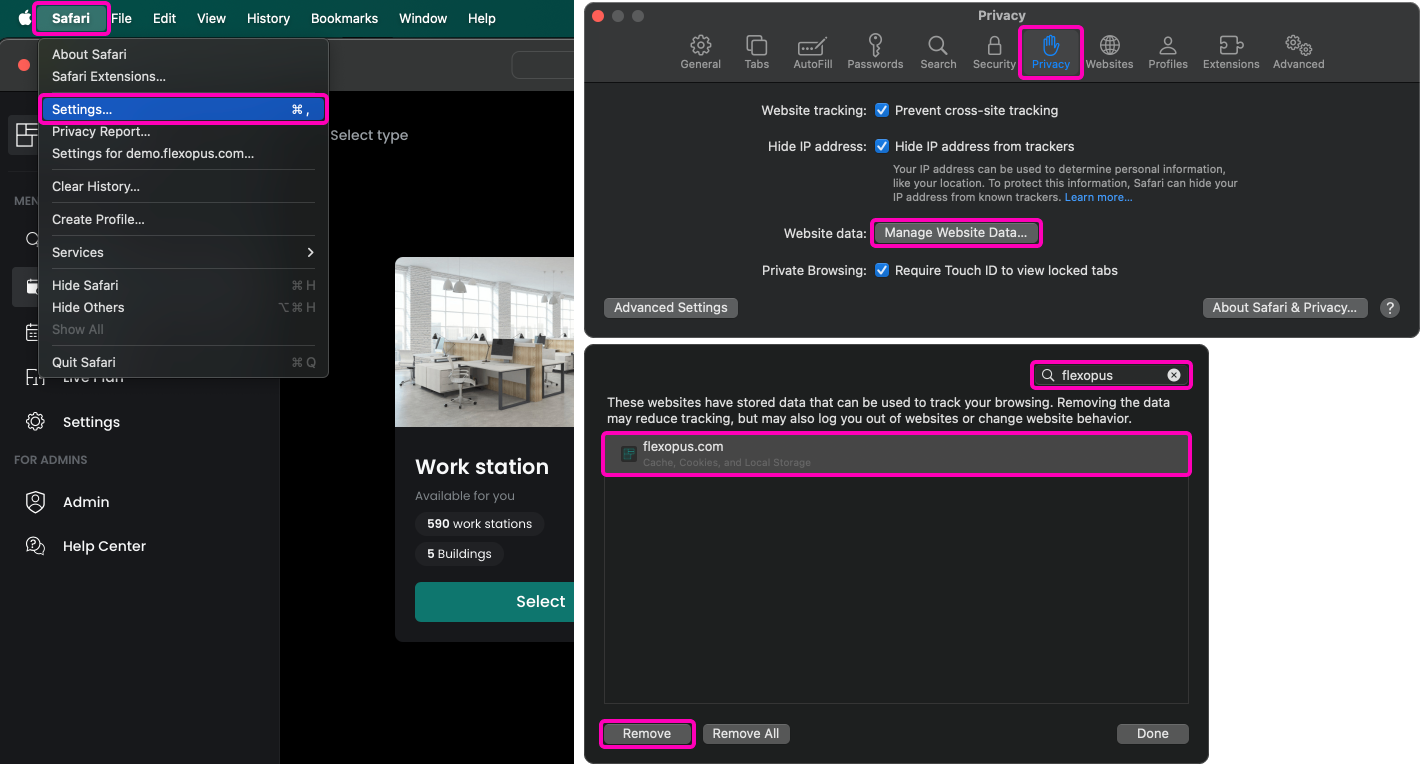Screen dimensions: 1420x764
Task: Open the Bookmarks menu in menu bar
Action: pos(342,18)
